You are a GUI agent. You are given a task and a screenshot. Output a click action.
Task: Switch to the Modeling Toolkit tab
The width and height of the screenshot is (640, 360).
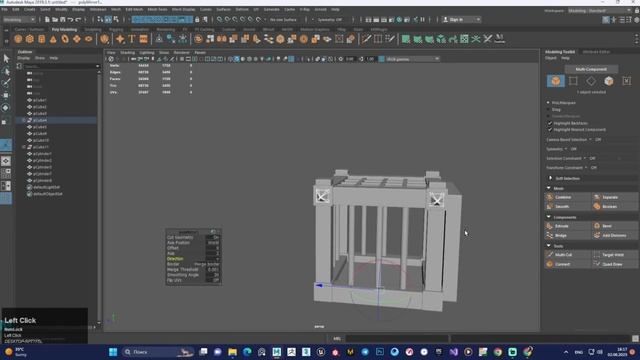point(560,52)
